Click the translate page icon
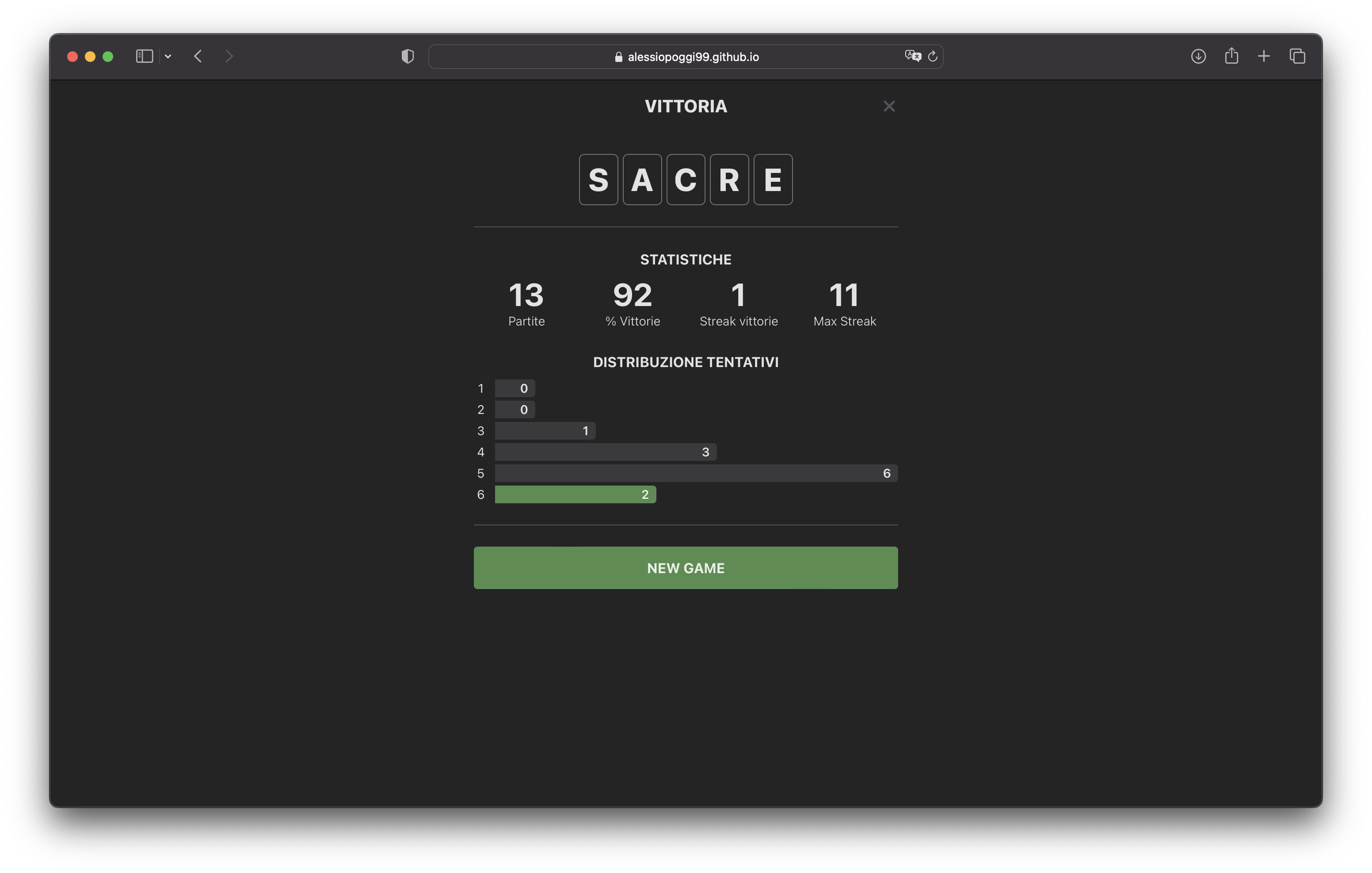Viewport: 1372px width, 873px height. 912,56
